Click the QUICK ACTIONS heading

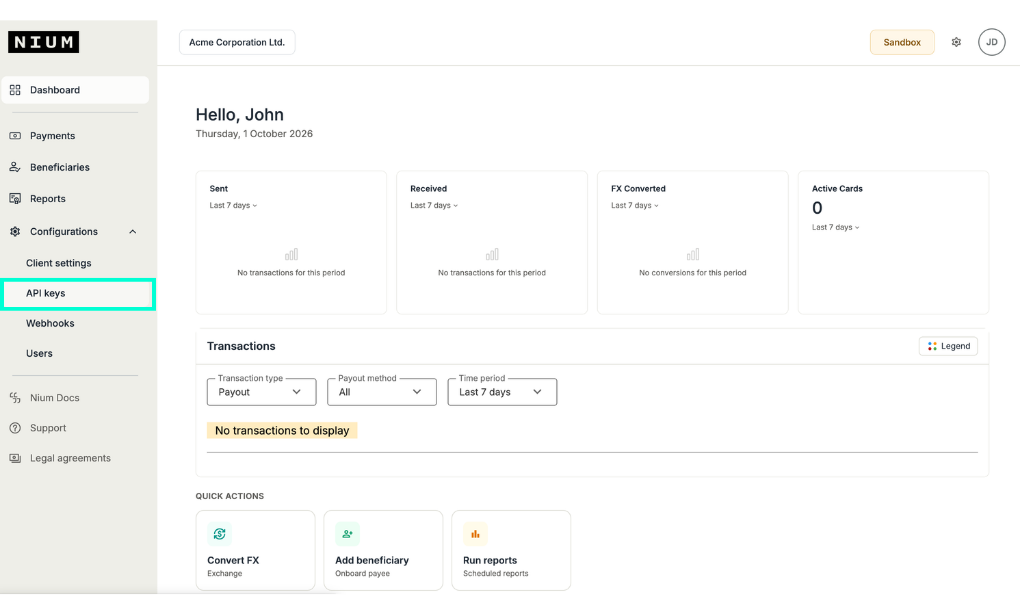tap(230, 496)
